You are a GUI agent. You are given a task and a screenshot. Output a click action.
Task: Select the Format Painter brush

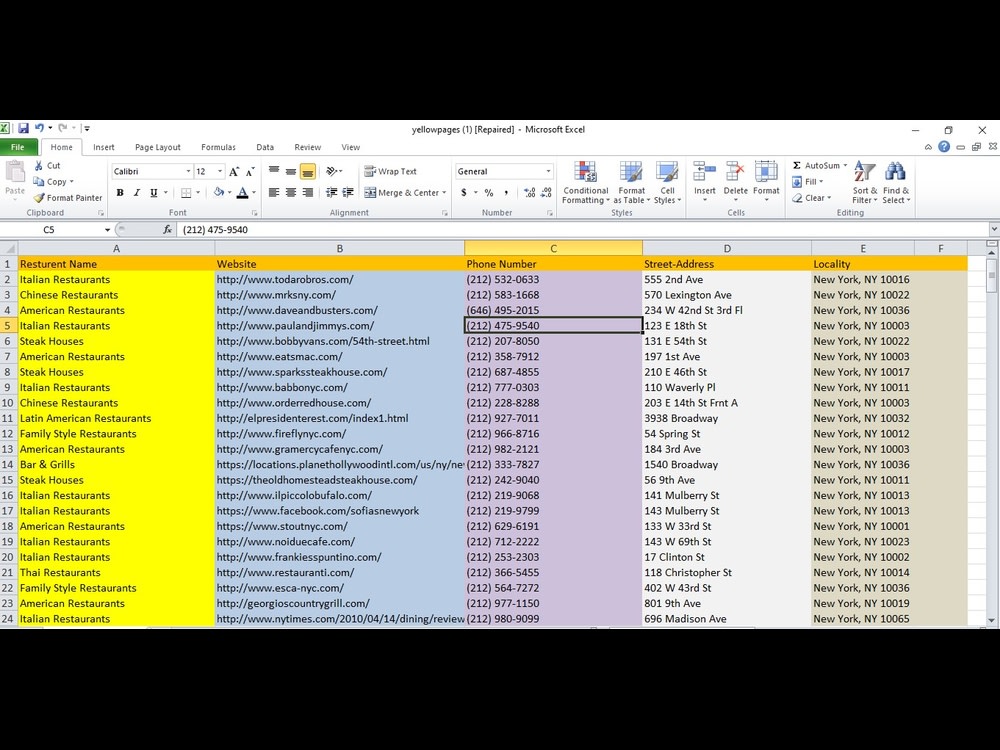click(39, 198)
